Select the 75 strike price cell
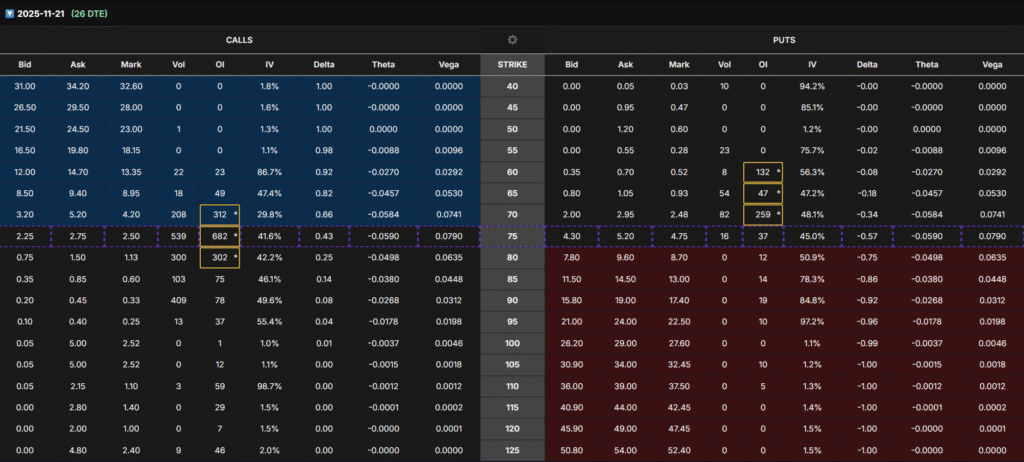Viewport: 1024px width, 462px height. click(x=512, y=235)
